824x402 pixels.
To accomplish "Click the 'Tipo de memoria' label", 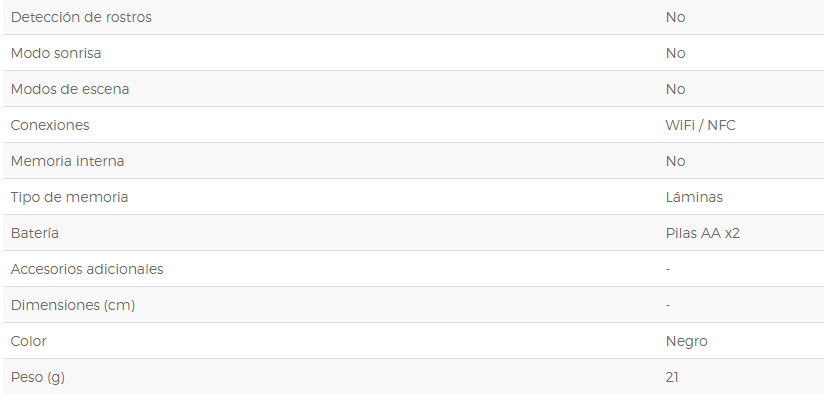I will click(x=69, y=197).
